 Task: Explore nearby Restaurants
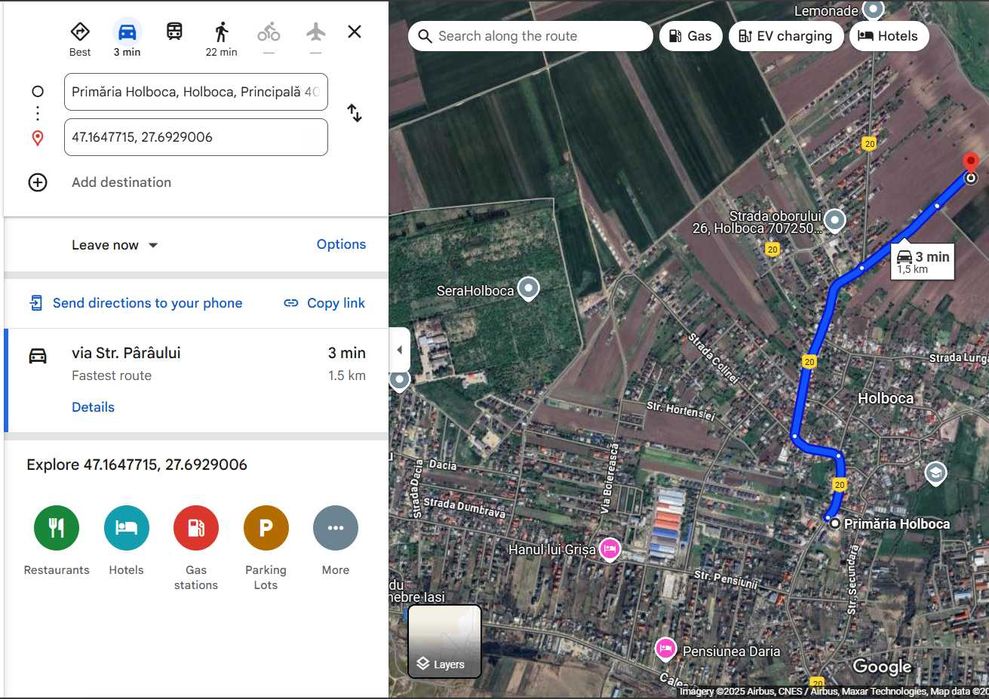click(57, 528)
